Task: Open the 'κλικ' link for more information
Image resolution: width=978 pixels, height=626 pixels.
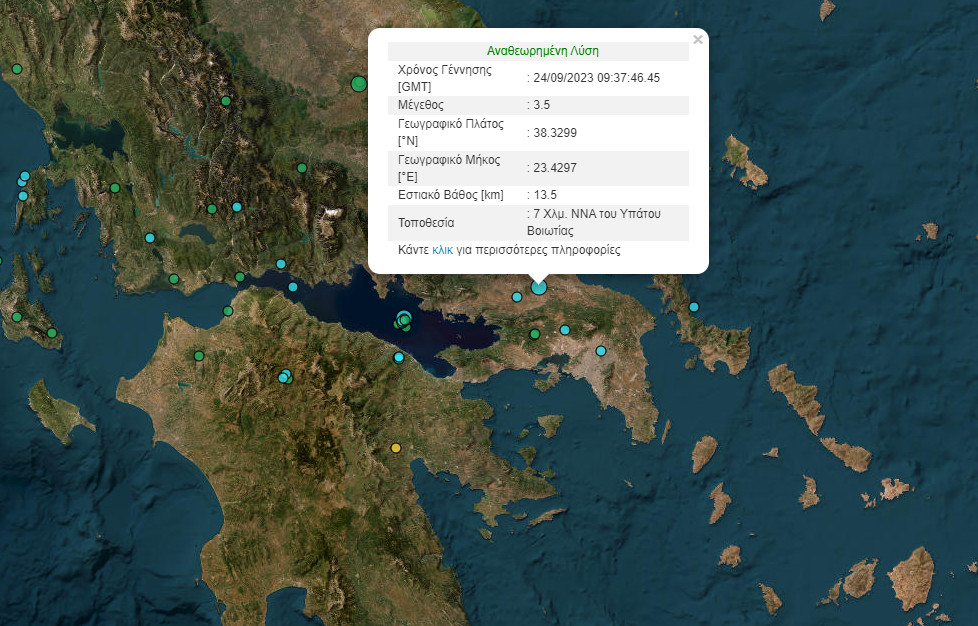Action: (443, 250)
